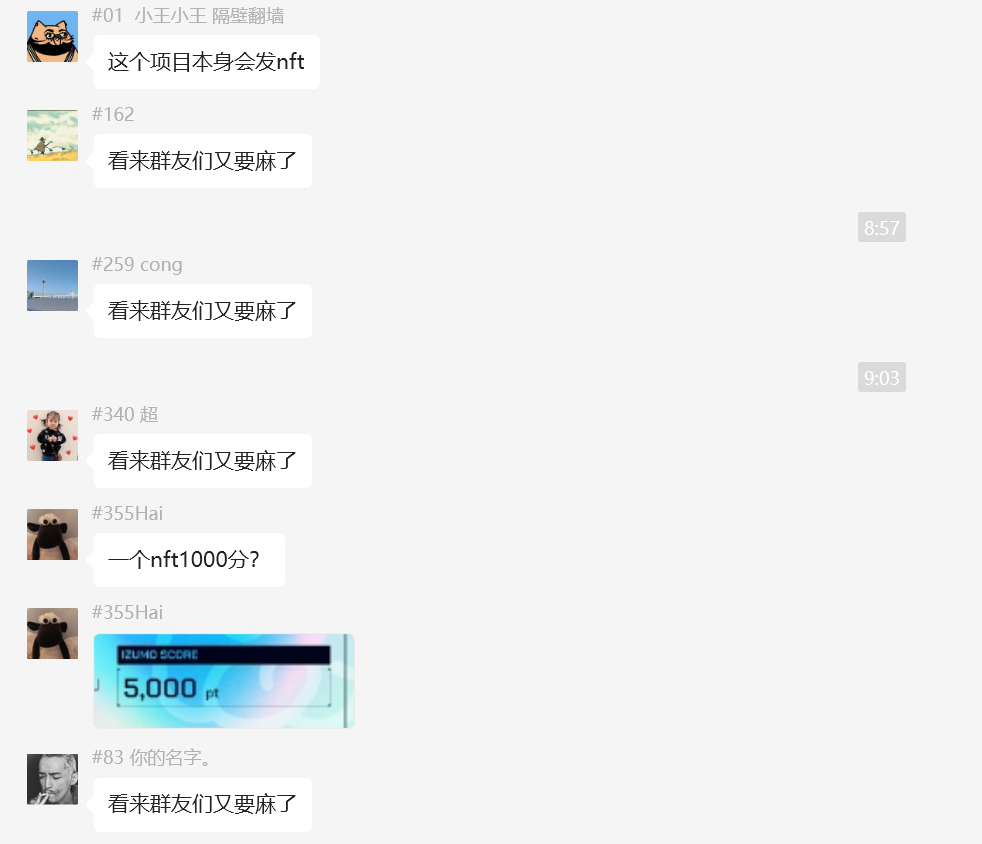This screenshot has width=982, height=844.
Task: Open the IZUMO SCORE 5,000 pt image
Action: [224, 681]
